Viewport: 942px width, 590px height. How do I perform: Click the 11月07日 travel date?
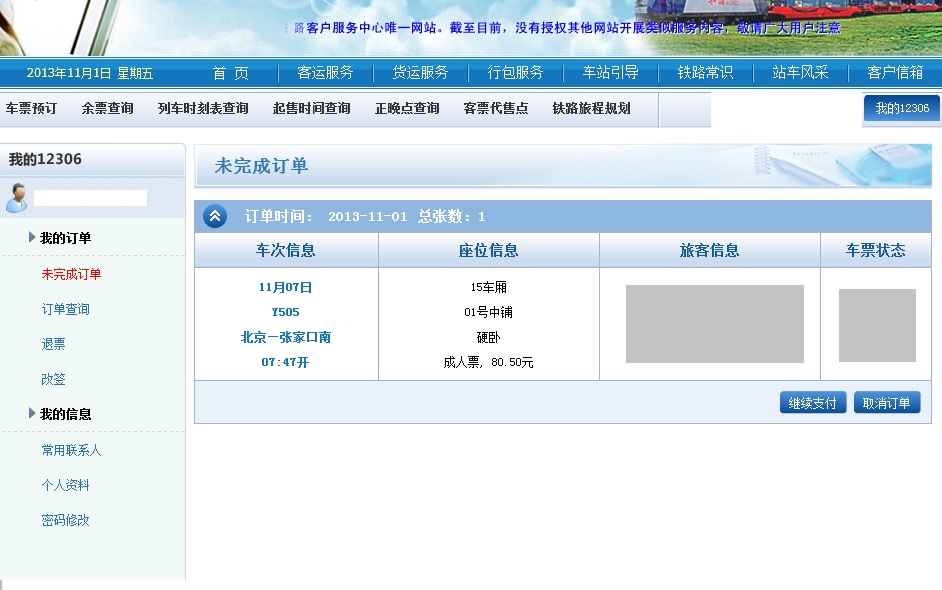coord(285,287)
